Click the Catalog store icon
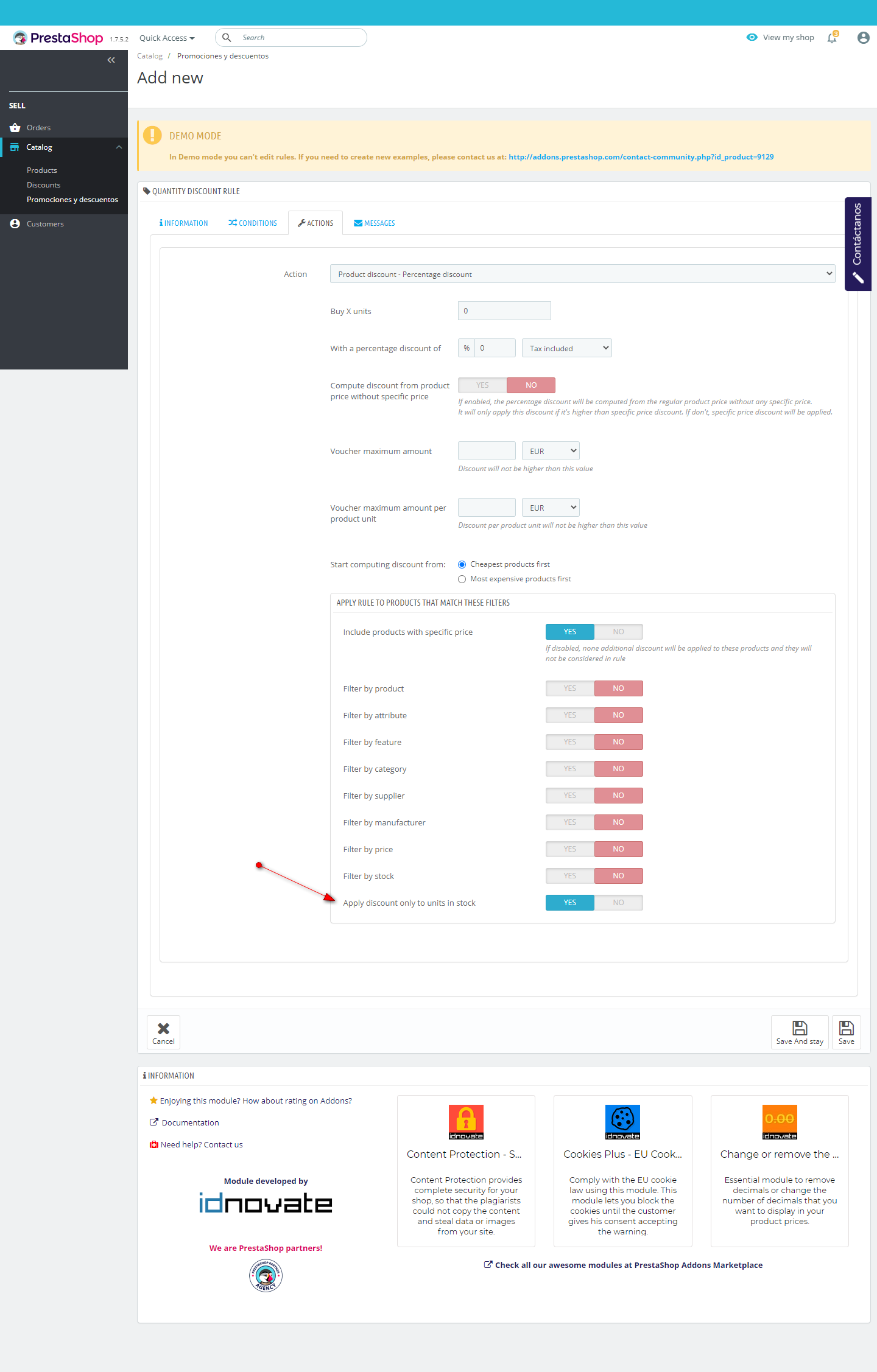This screenshot has width=877, height=1372. click(15, 147)
